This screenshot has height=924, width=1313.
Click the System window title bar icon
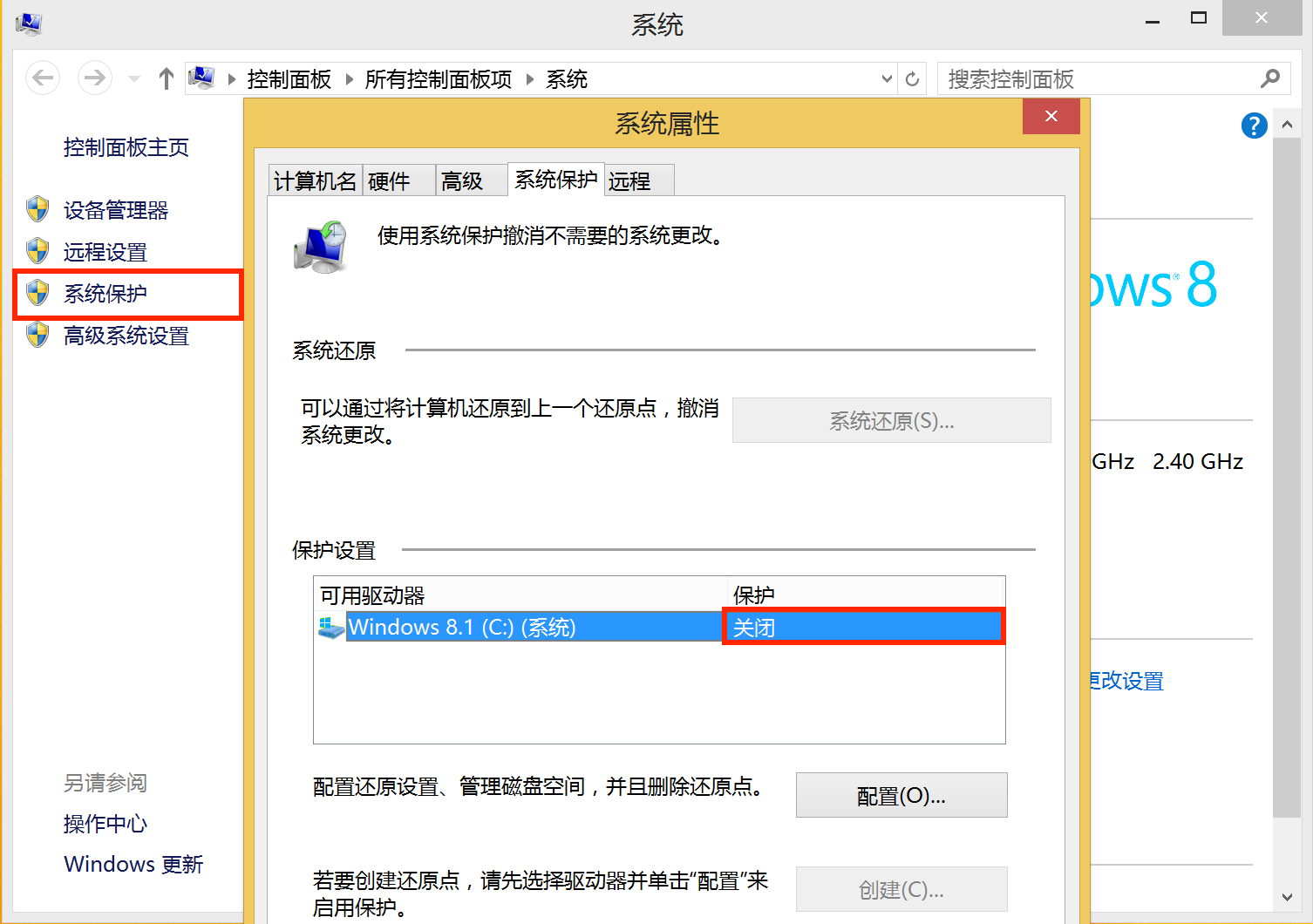click(29, 24)
